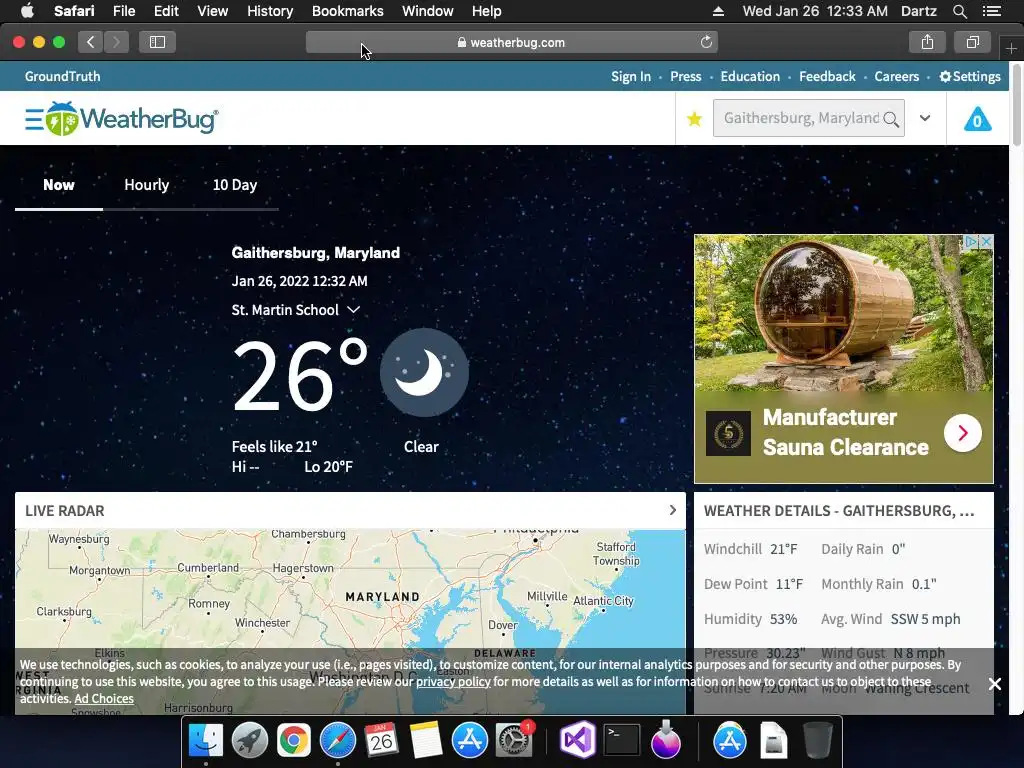Click the GroundTruth link

63,76
